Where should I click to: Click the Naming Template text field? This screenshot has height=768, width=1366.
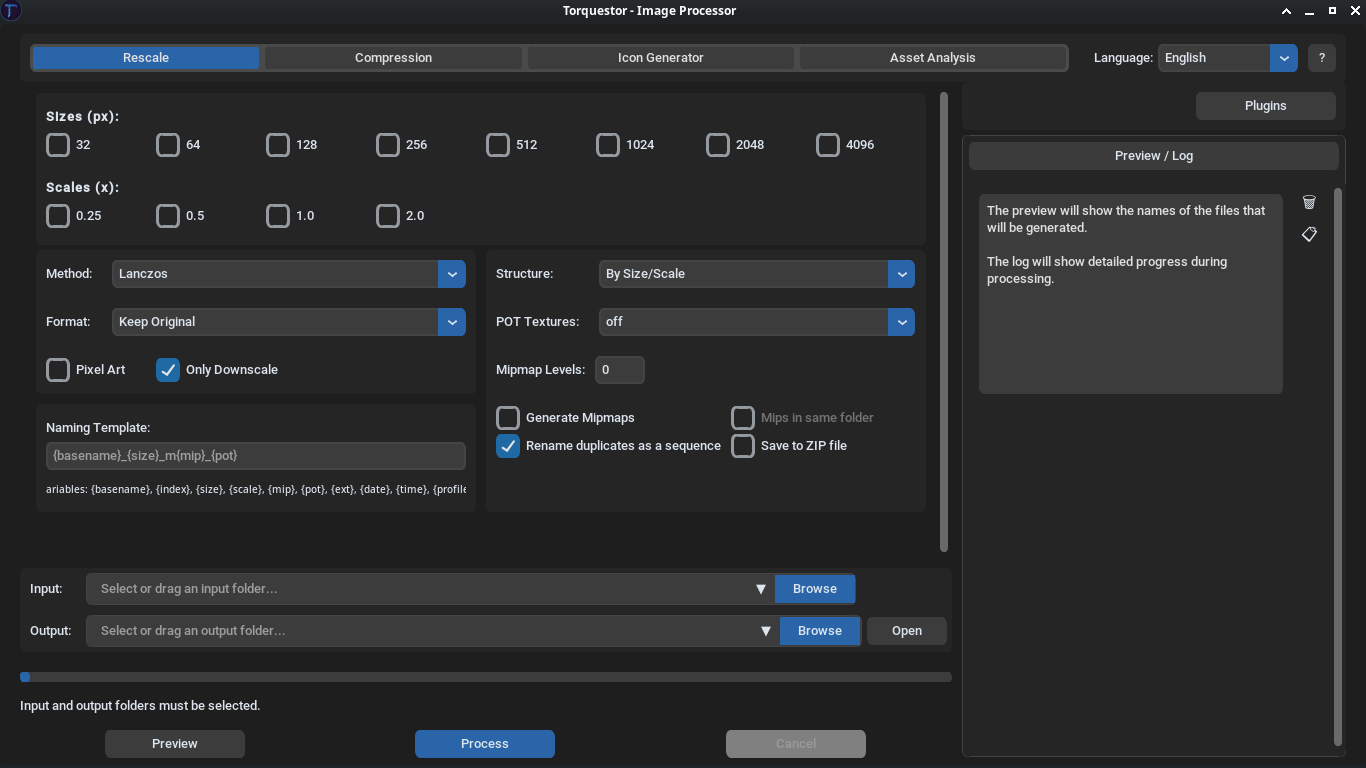coord(255,456)
